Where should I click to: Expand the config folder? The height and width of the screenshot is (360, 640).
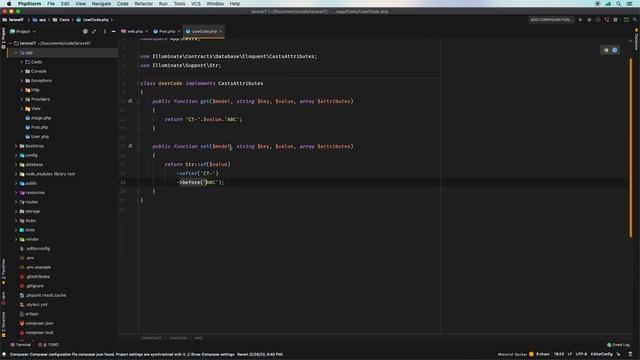point(16,156)
